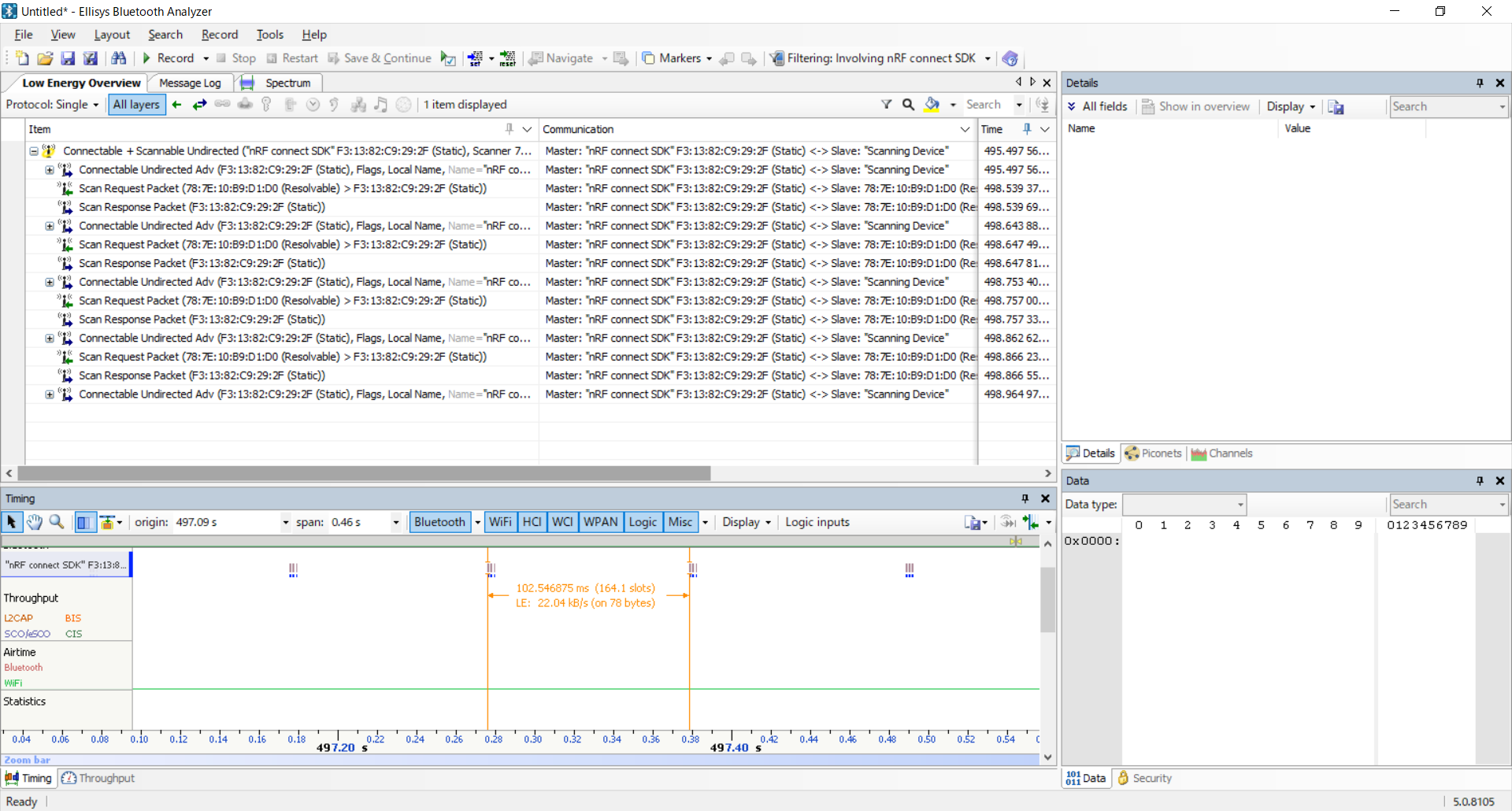
Task: Click the filter icon before 'Filtering: Involving nRF connect SDK'
Action: 777,58
